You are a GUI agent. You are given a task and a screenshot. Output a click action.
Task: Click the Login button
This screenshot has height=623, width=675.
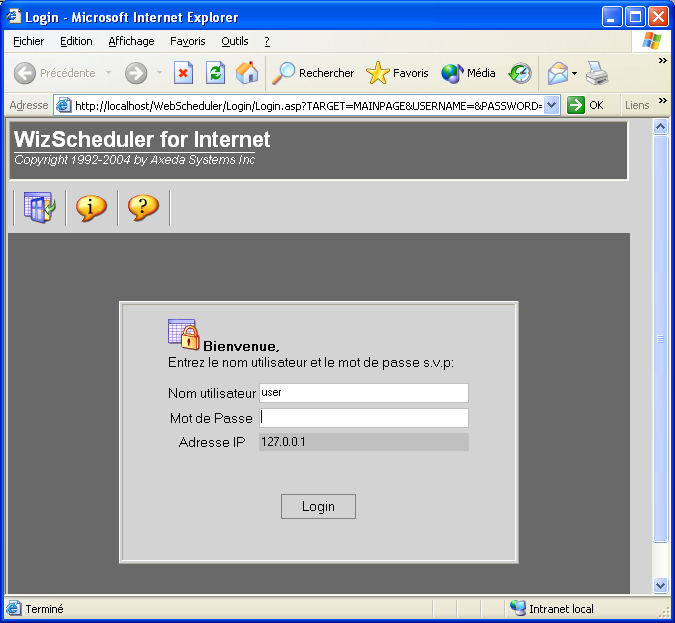[x=318, y=506]
